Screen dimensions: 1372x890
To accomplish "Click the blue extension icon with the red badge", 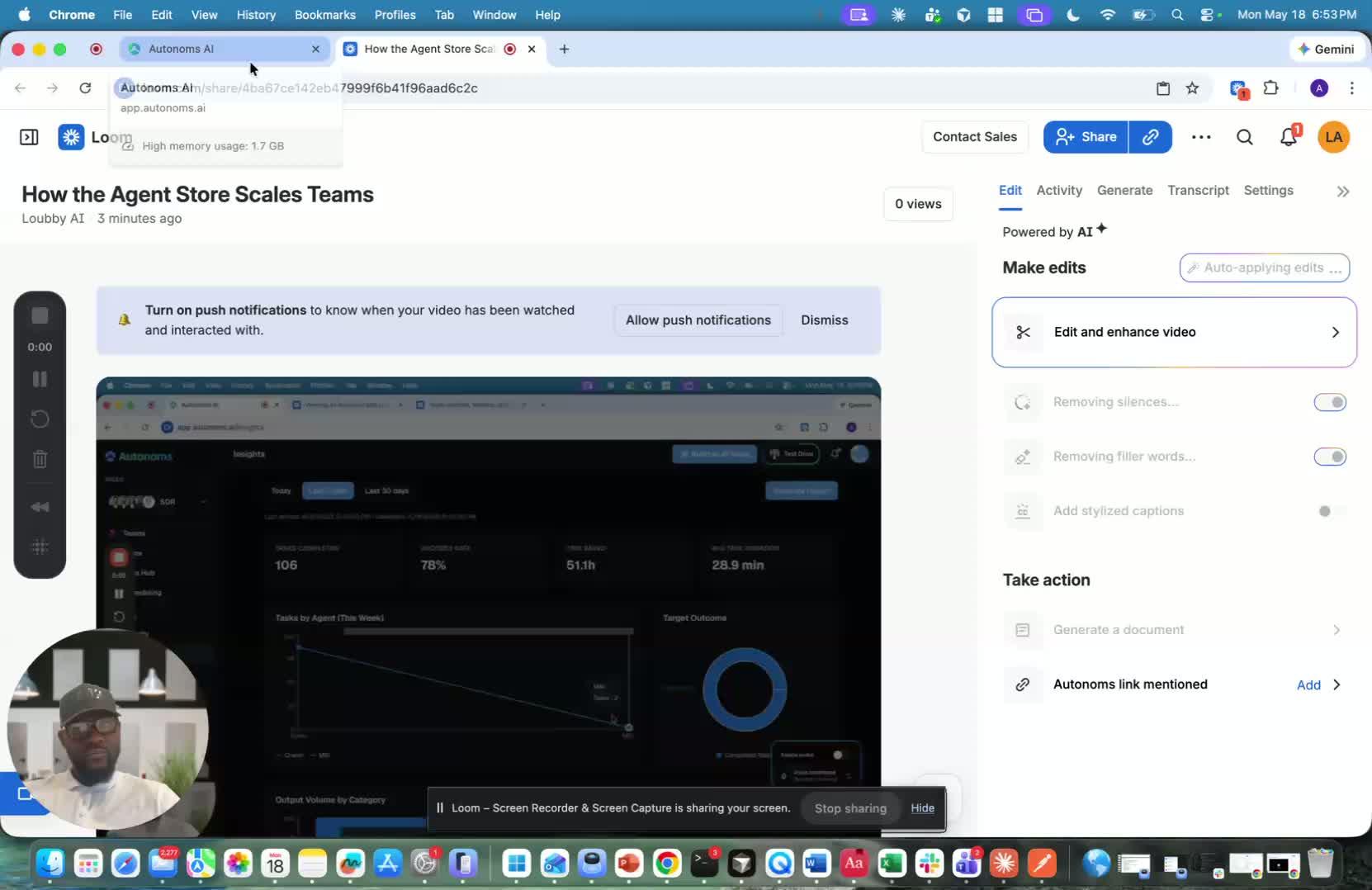I will [x=1238, y=89].
